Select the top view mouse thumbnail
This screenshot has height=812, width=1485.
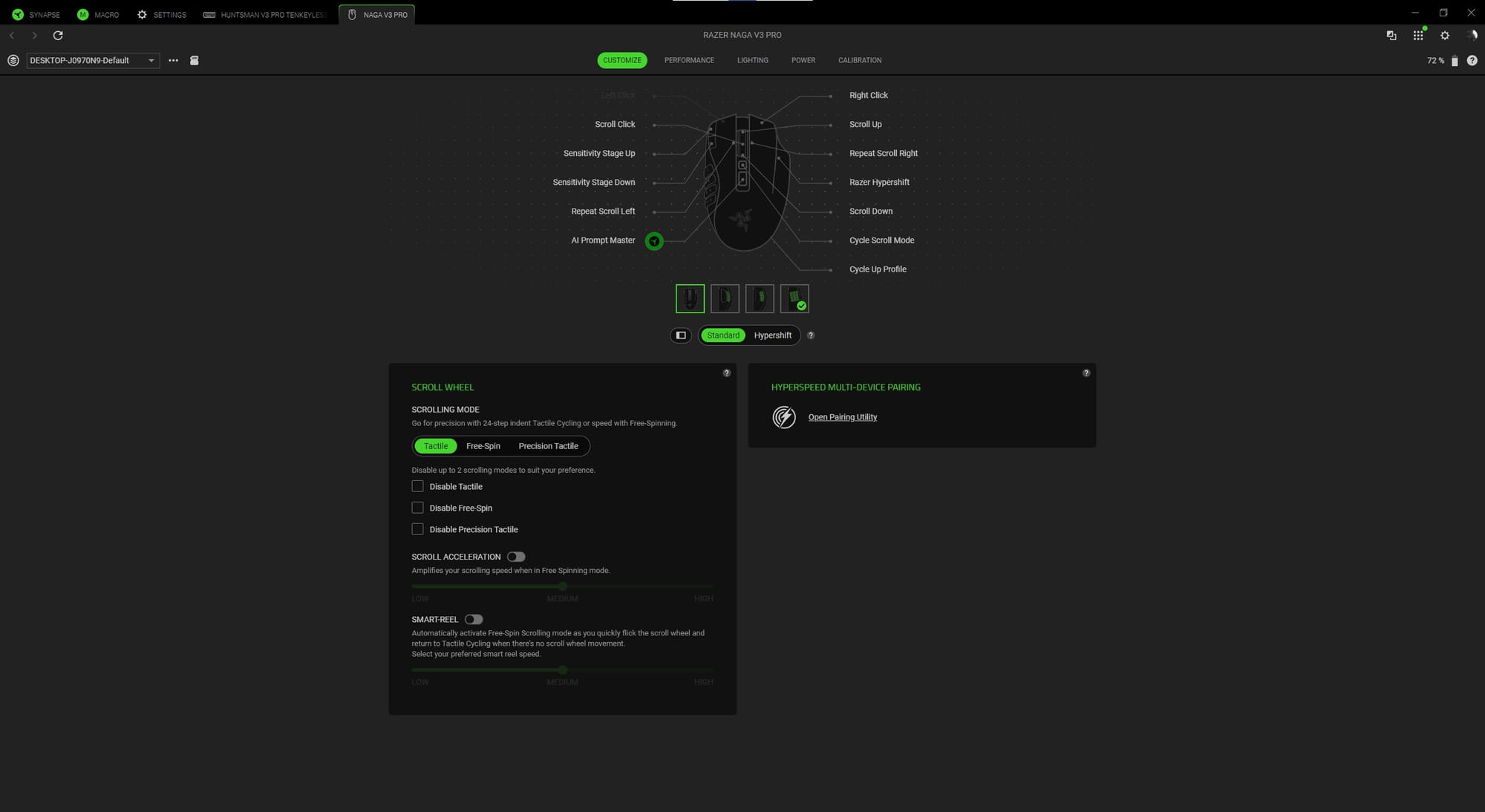click(x=691, y=299)
